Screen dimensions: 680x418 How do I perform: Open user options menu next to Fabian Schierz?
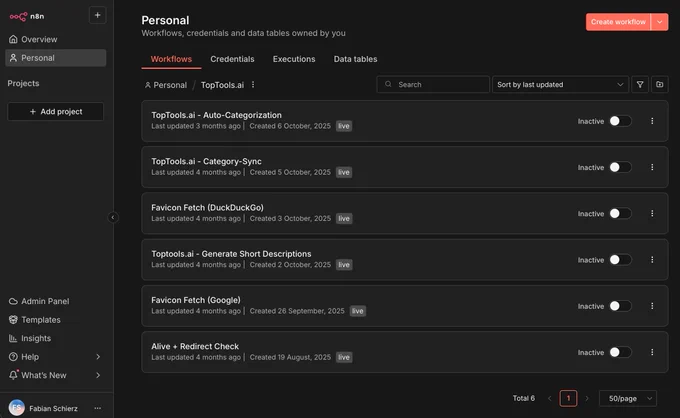(98, 408)
